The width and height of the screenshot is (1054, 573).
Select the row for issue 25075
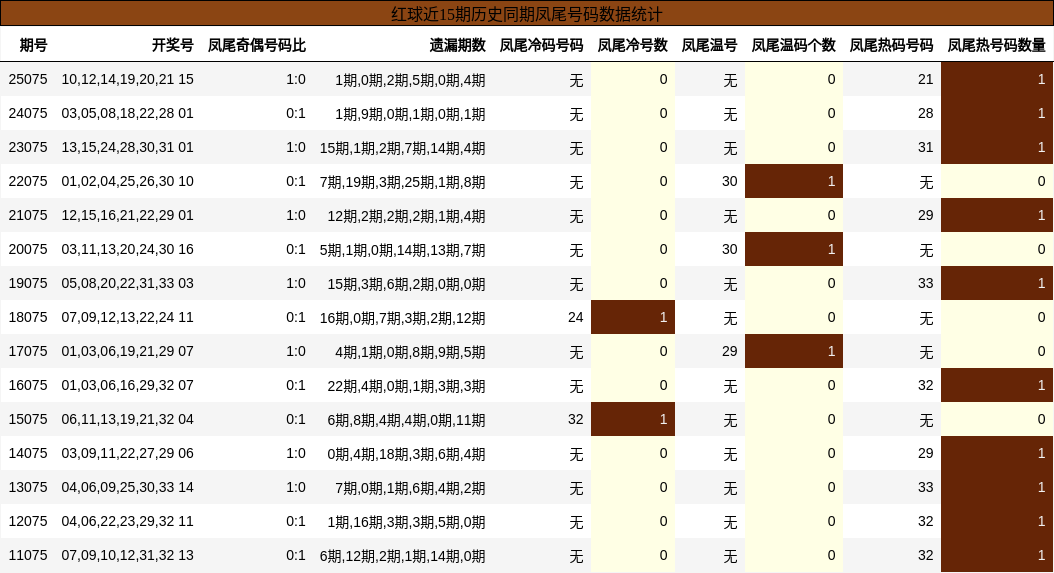click(527, 79)
